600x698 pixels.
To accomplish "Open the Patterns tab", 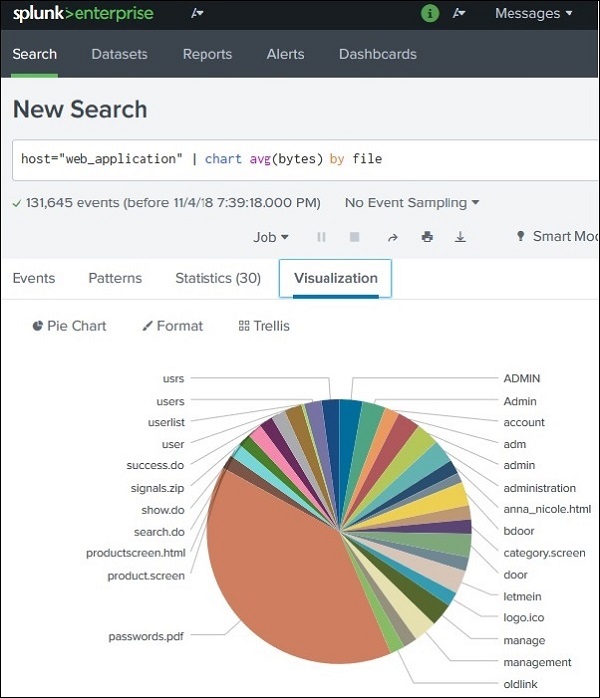I will click(115, 279).
